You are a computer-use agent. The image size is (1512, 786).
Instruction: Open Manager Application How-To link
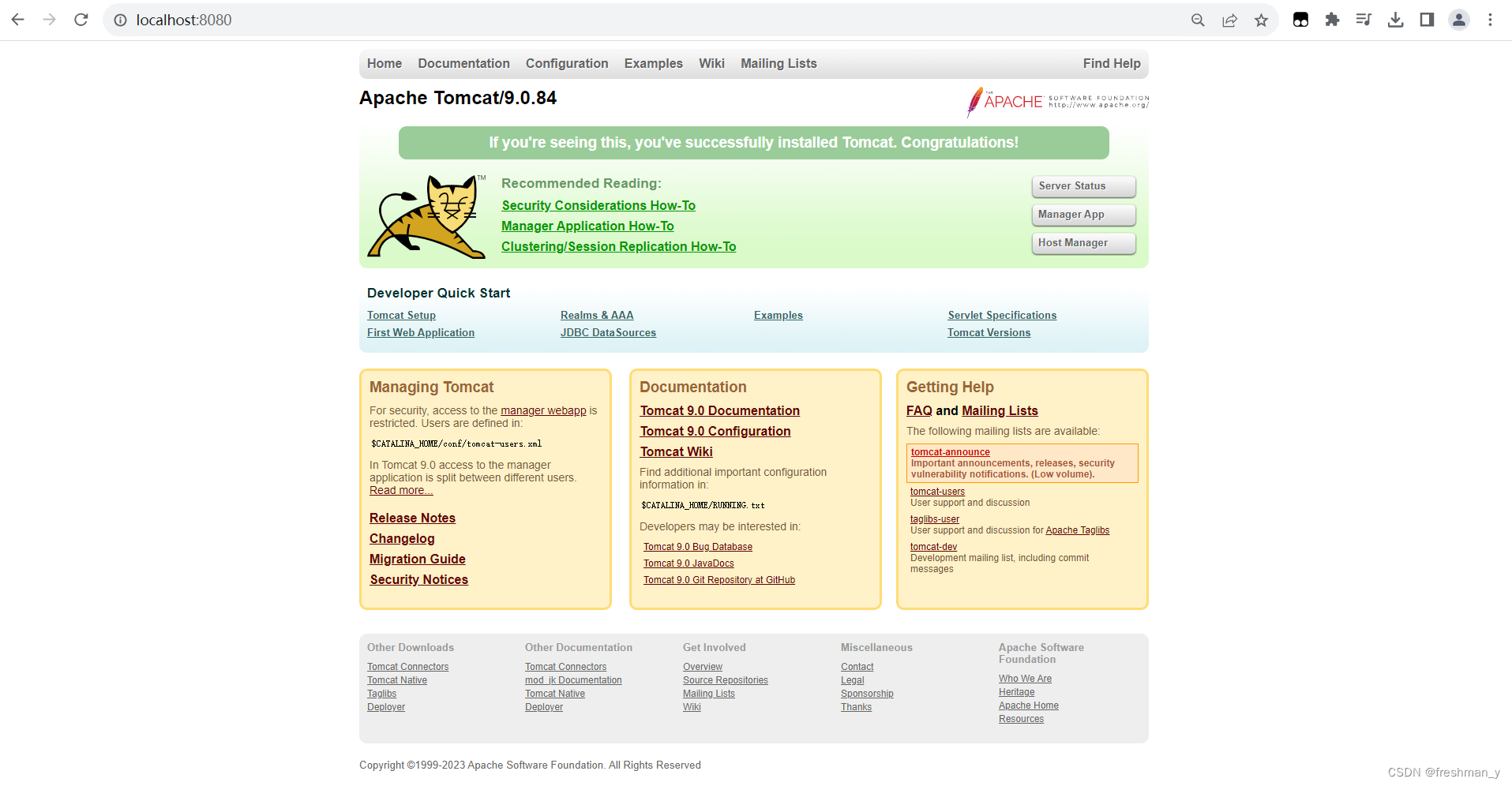587,226
